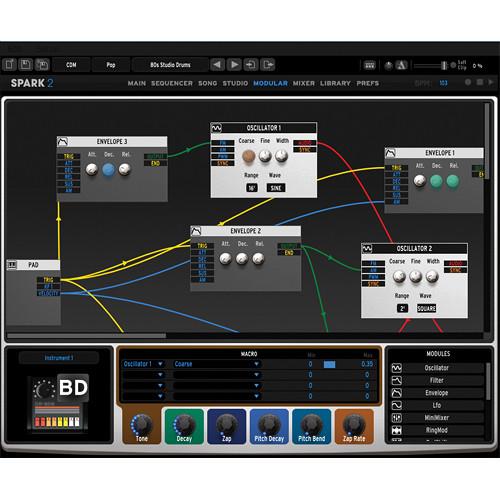The image size is (500, 500).
Task: Open the second macro row module dropdown
Action: [143, 375]
